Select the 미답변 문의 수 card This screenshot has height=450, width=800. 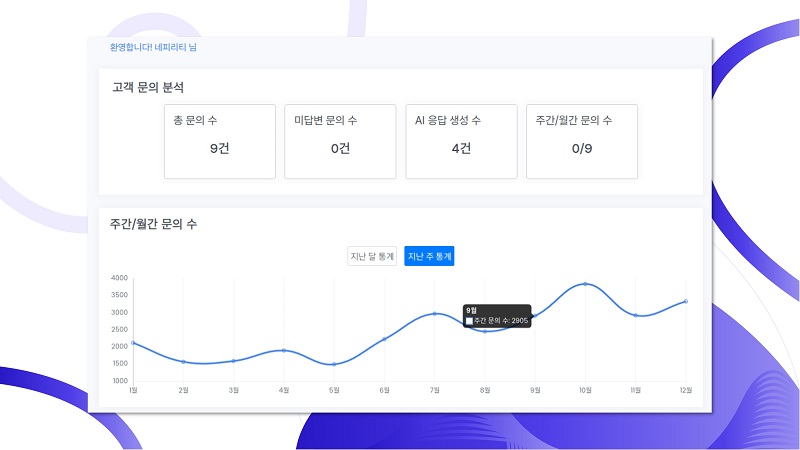click(340, 141)
